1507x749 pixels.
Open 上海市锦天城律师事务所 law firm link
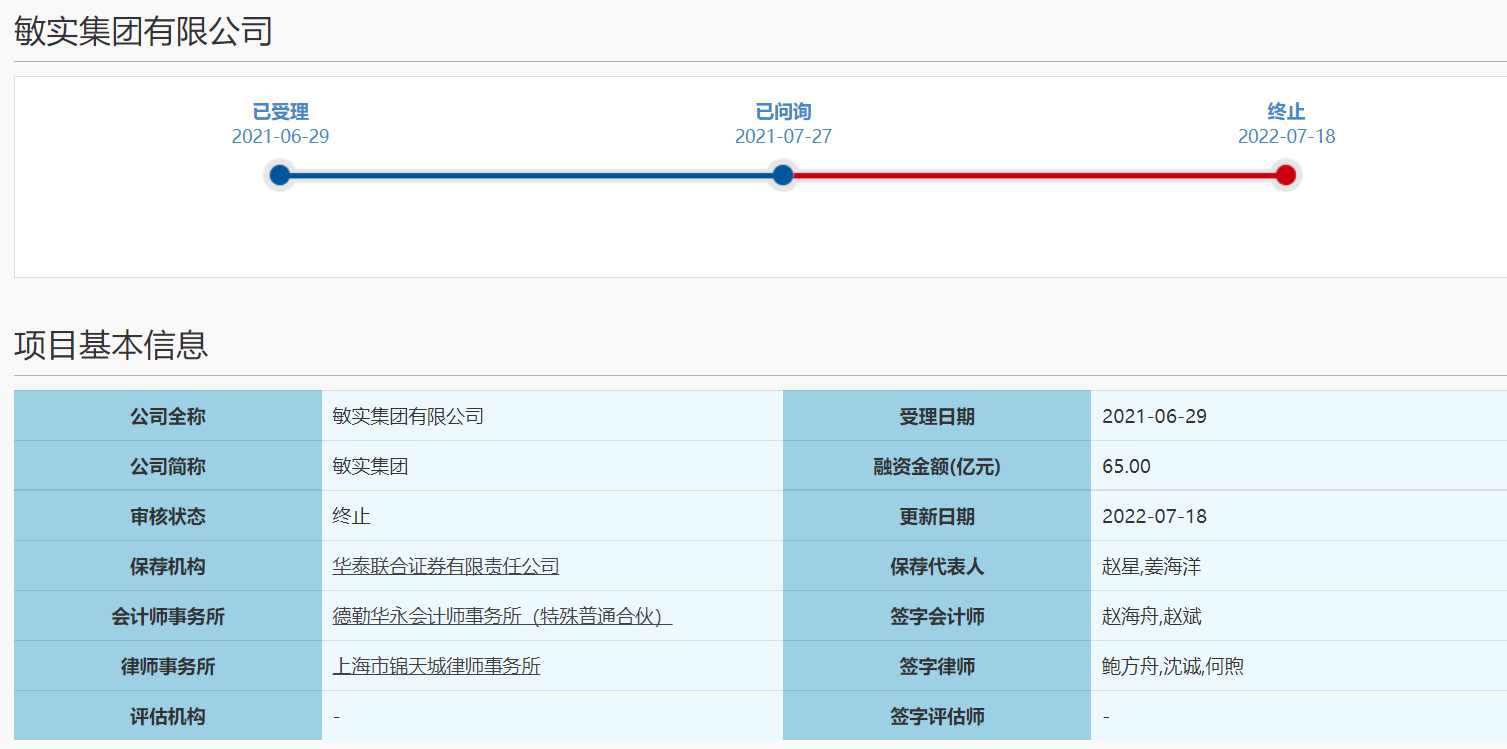tap(437, 667)
